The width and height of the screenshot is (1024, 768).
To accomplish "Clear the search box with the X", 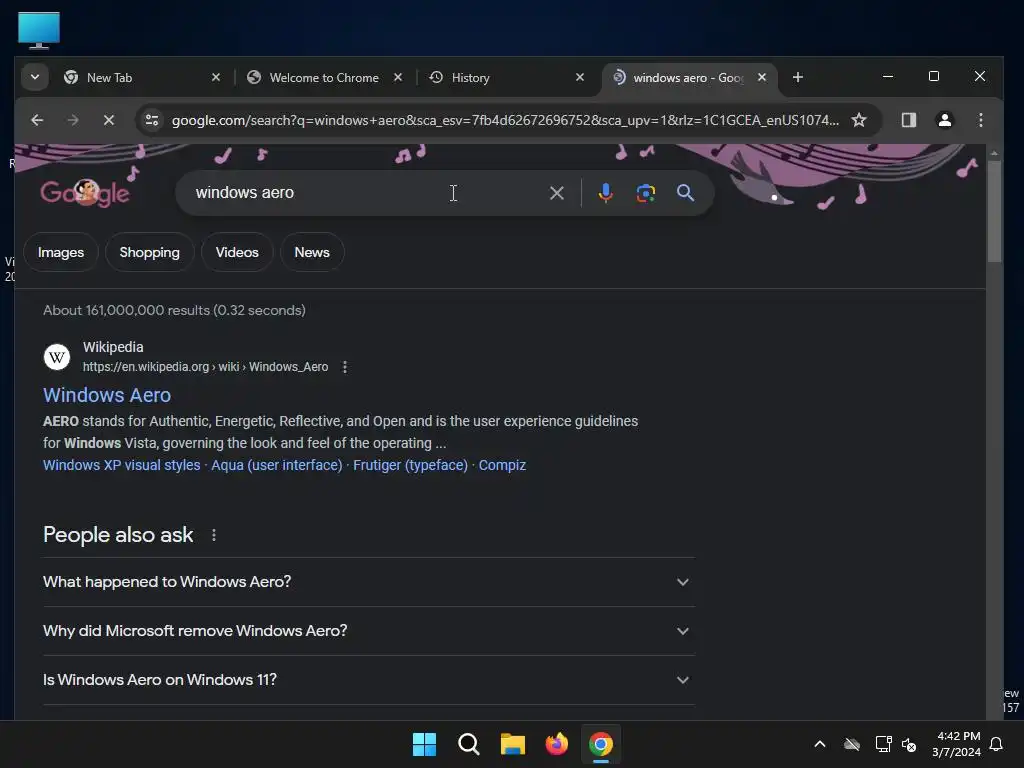I will pyautogui.click(x=556, y=193).
